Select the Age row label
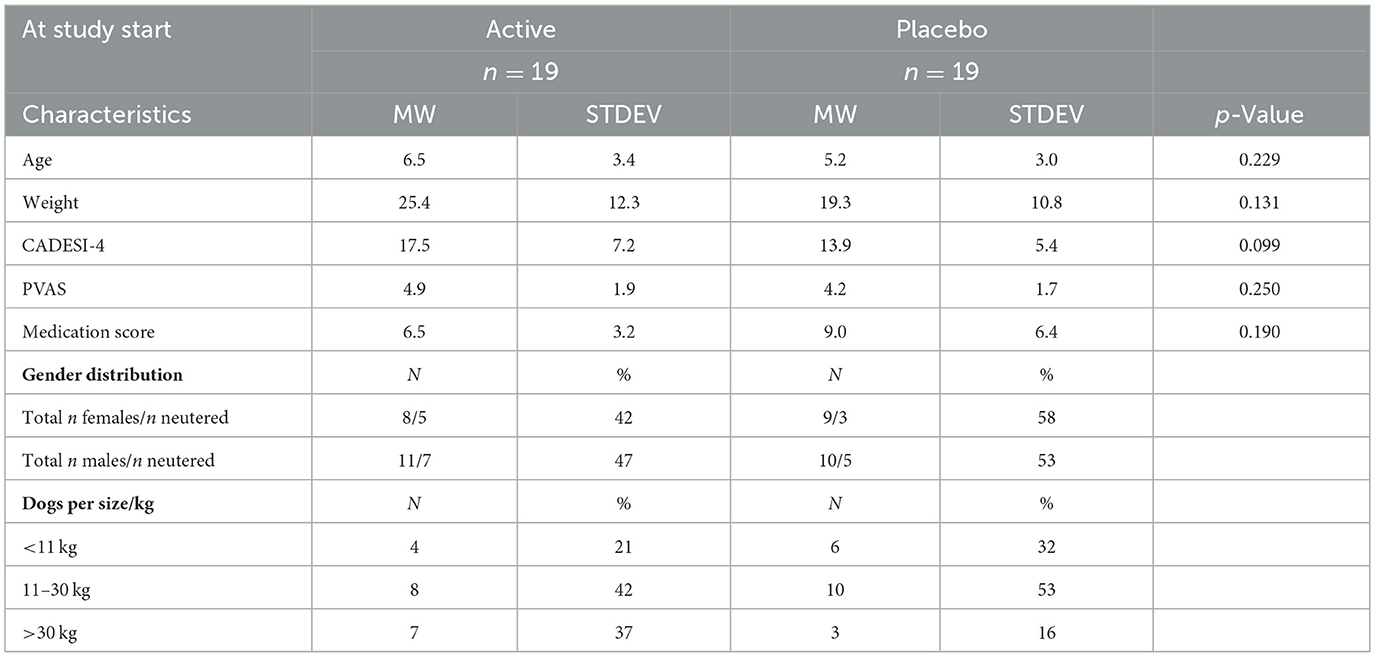This screenshot has height=657, width=1375. pos(35,158)
